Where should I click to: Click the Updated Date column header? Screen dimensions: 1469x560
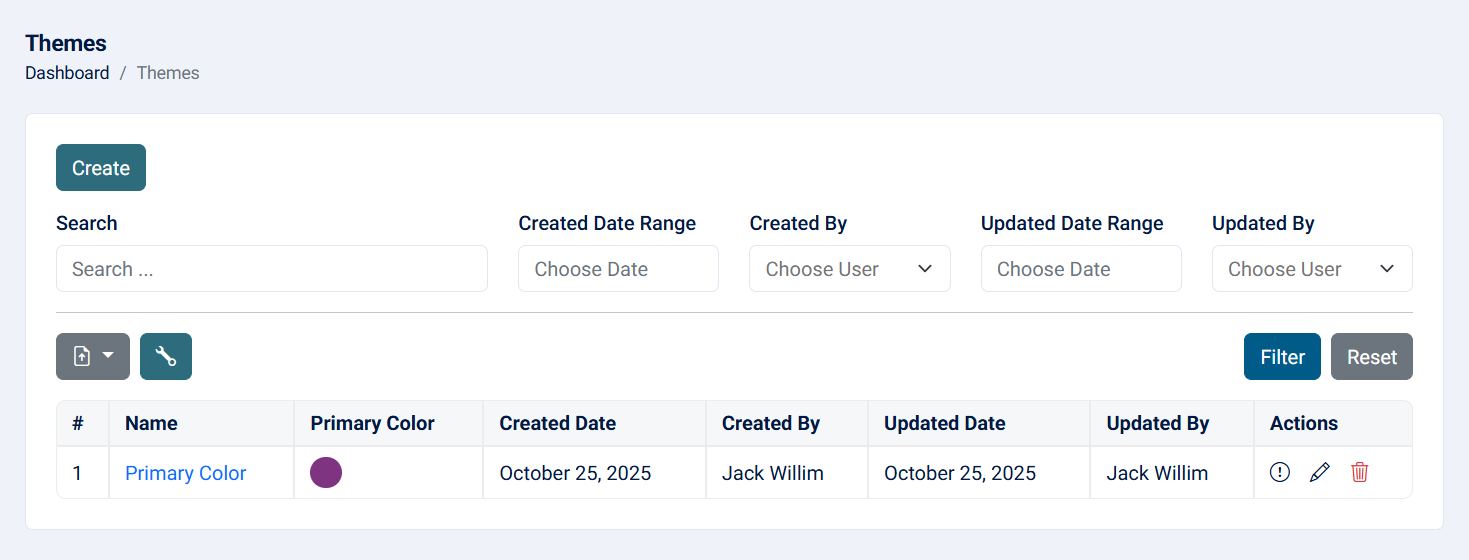pos(944,423)
